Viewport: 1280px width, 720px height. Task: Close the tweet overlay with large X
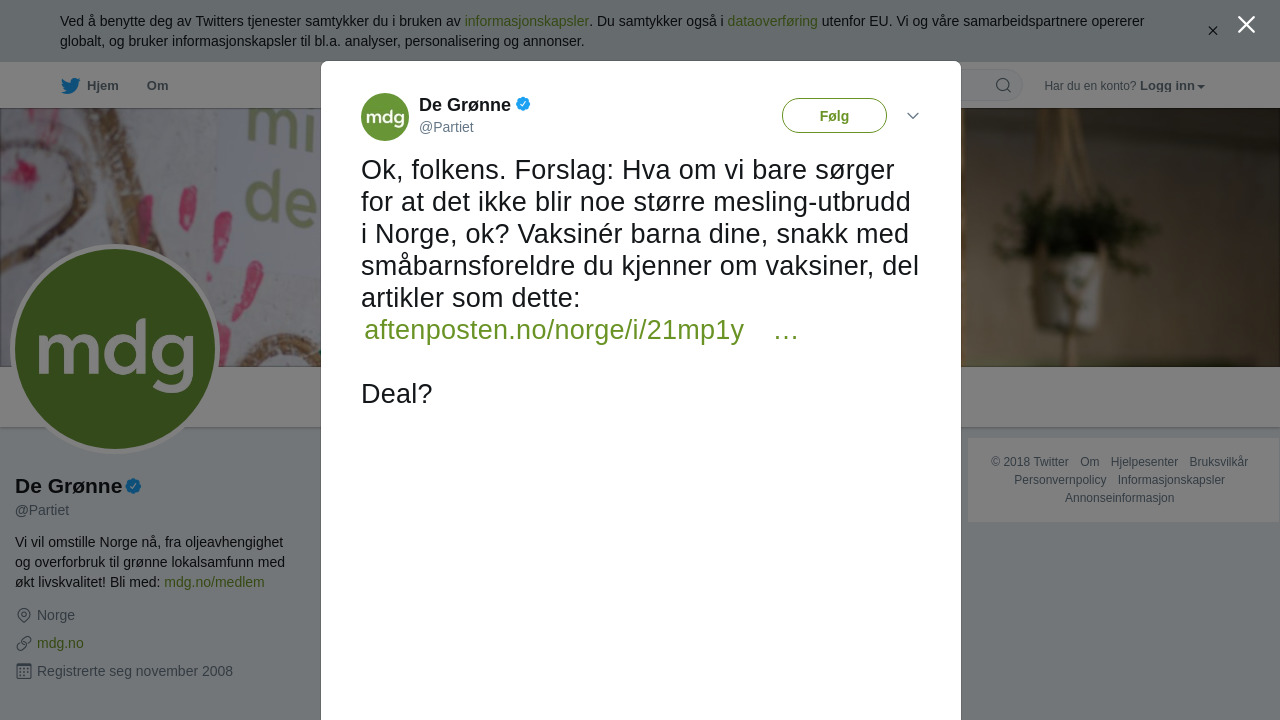point(1246,25)
